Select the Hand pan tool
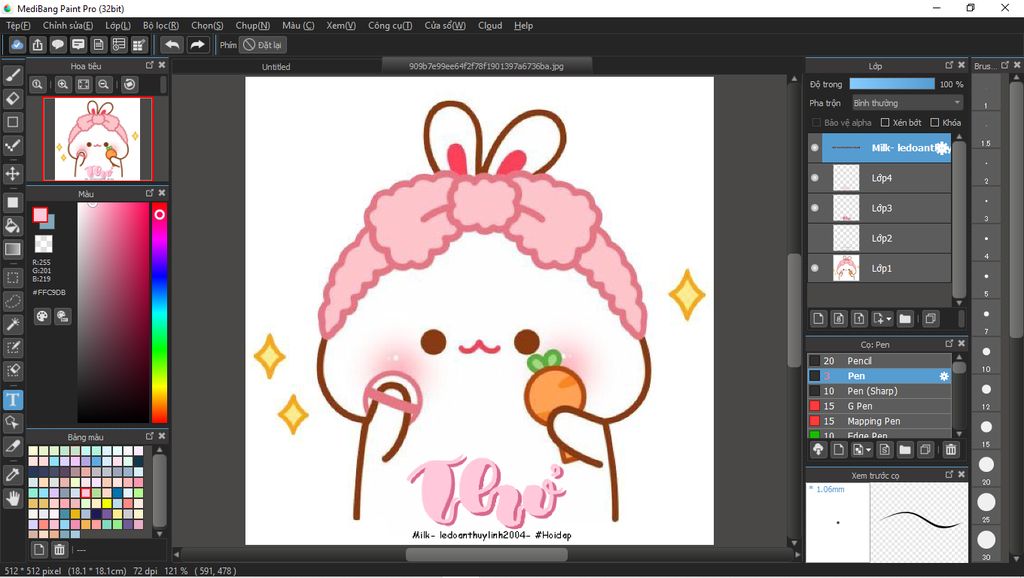Viewport: 1024px width, 578px height. point(12,498)
